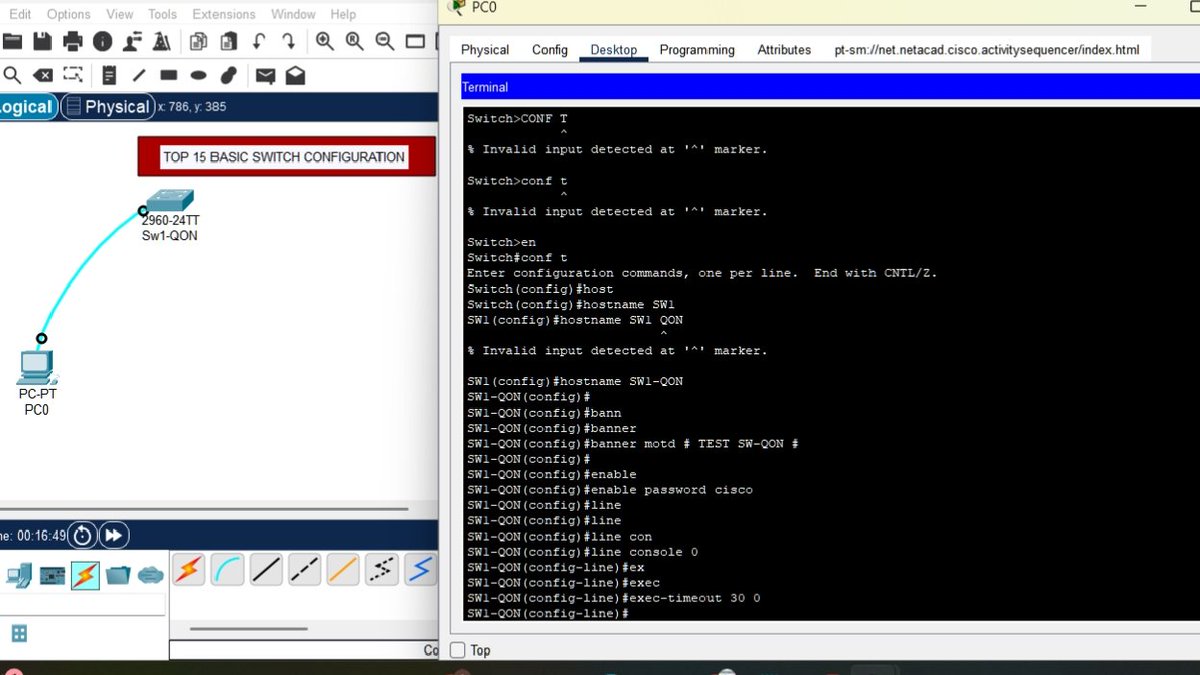Draw a line with the Line tool
Viewport: 1200px width, 675px height.
coord(139,75)
